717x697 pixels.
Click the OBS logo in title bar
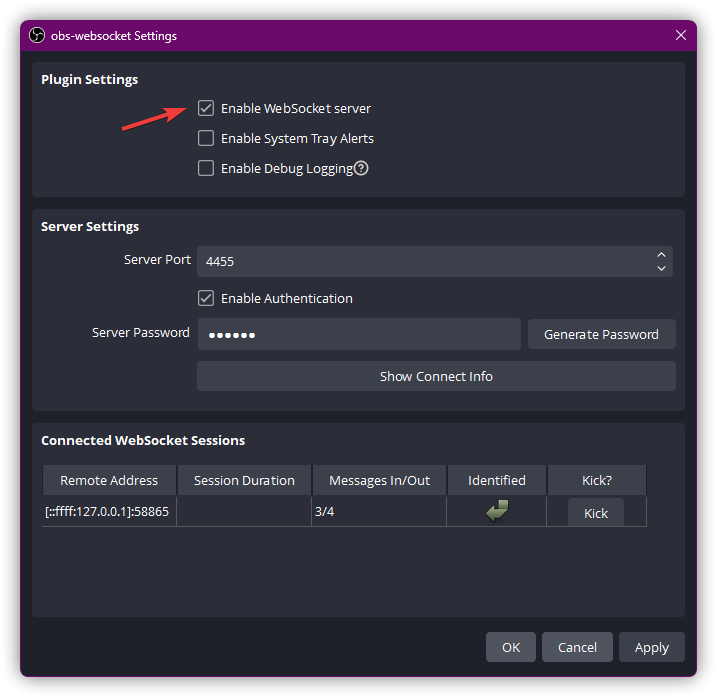point(37,35)
